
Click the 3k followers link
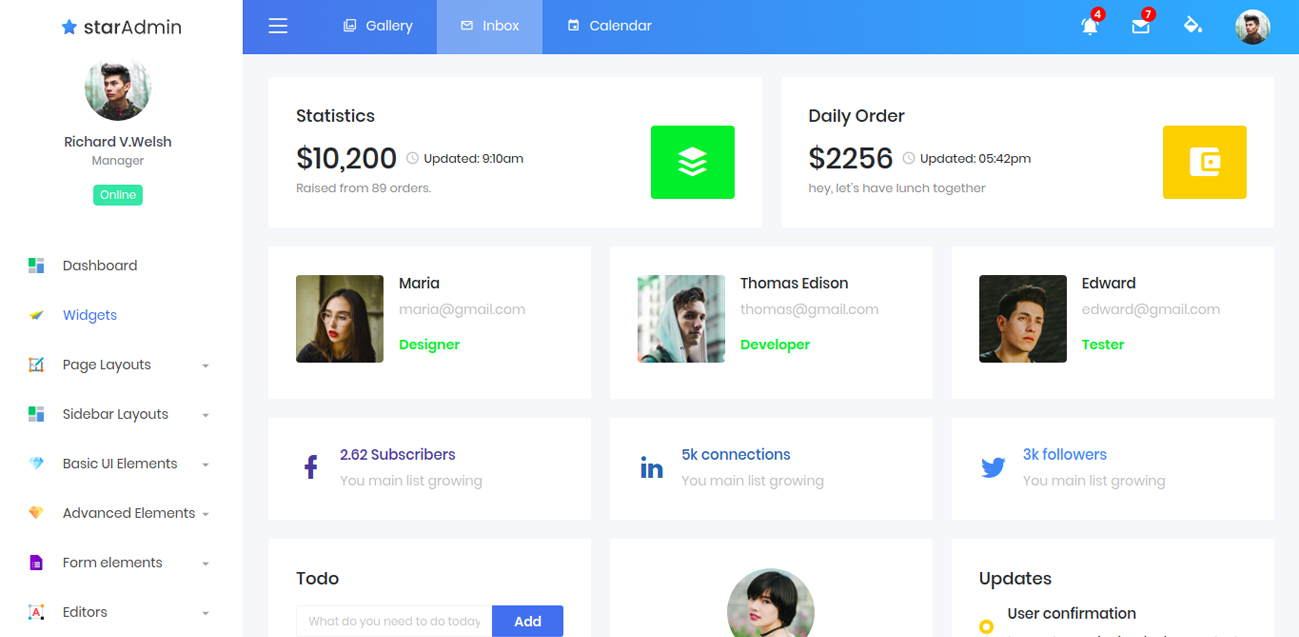click(1064, 454)
